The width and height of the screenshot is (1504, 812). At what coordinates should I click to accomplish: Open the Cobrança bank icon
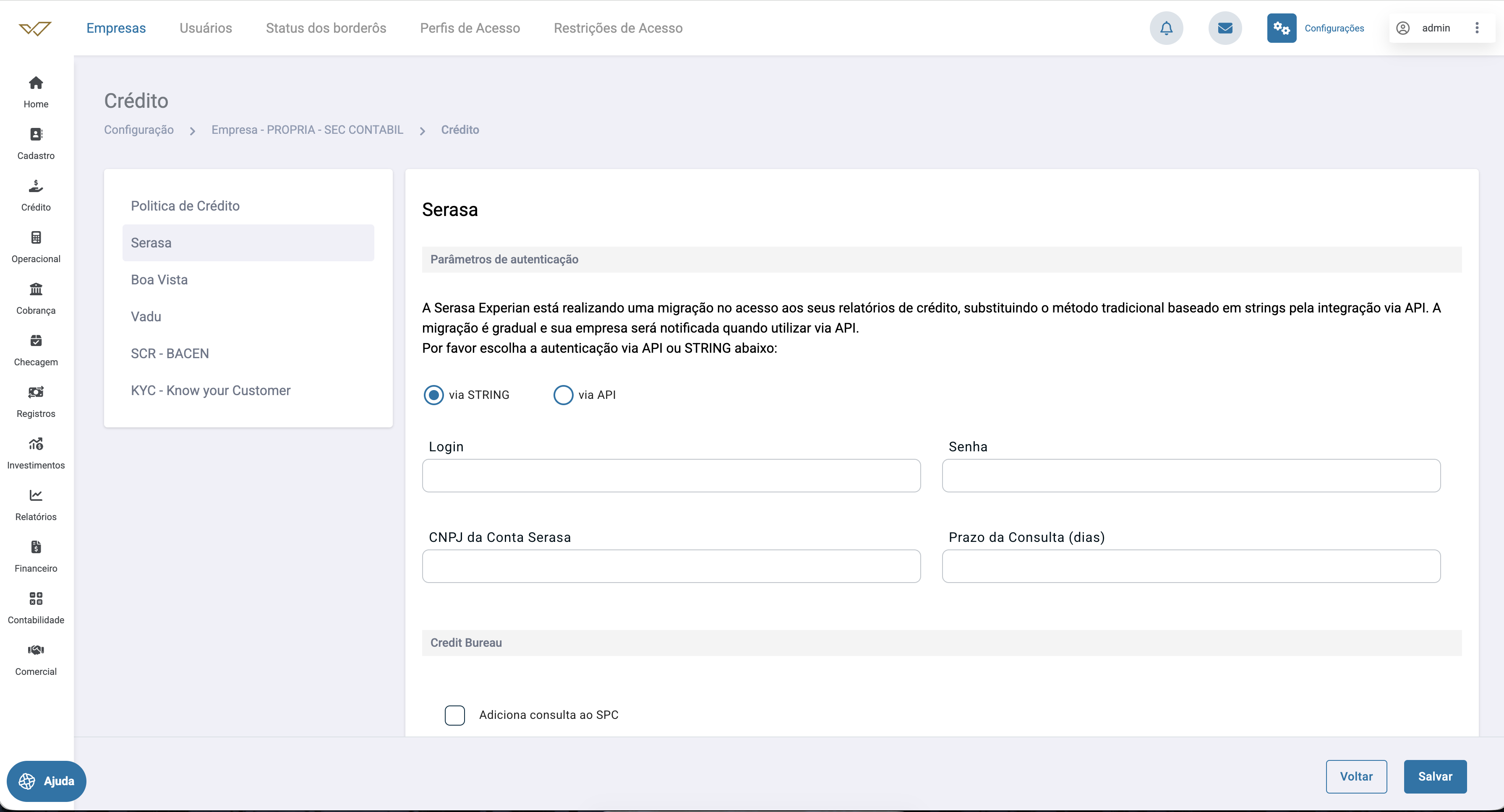pos(36,289)
